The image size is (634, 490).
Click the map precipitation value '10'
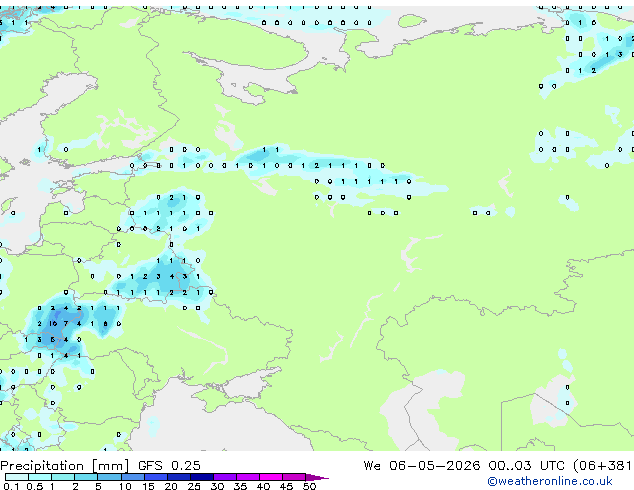pyautogui.click(x=53, y=323)
